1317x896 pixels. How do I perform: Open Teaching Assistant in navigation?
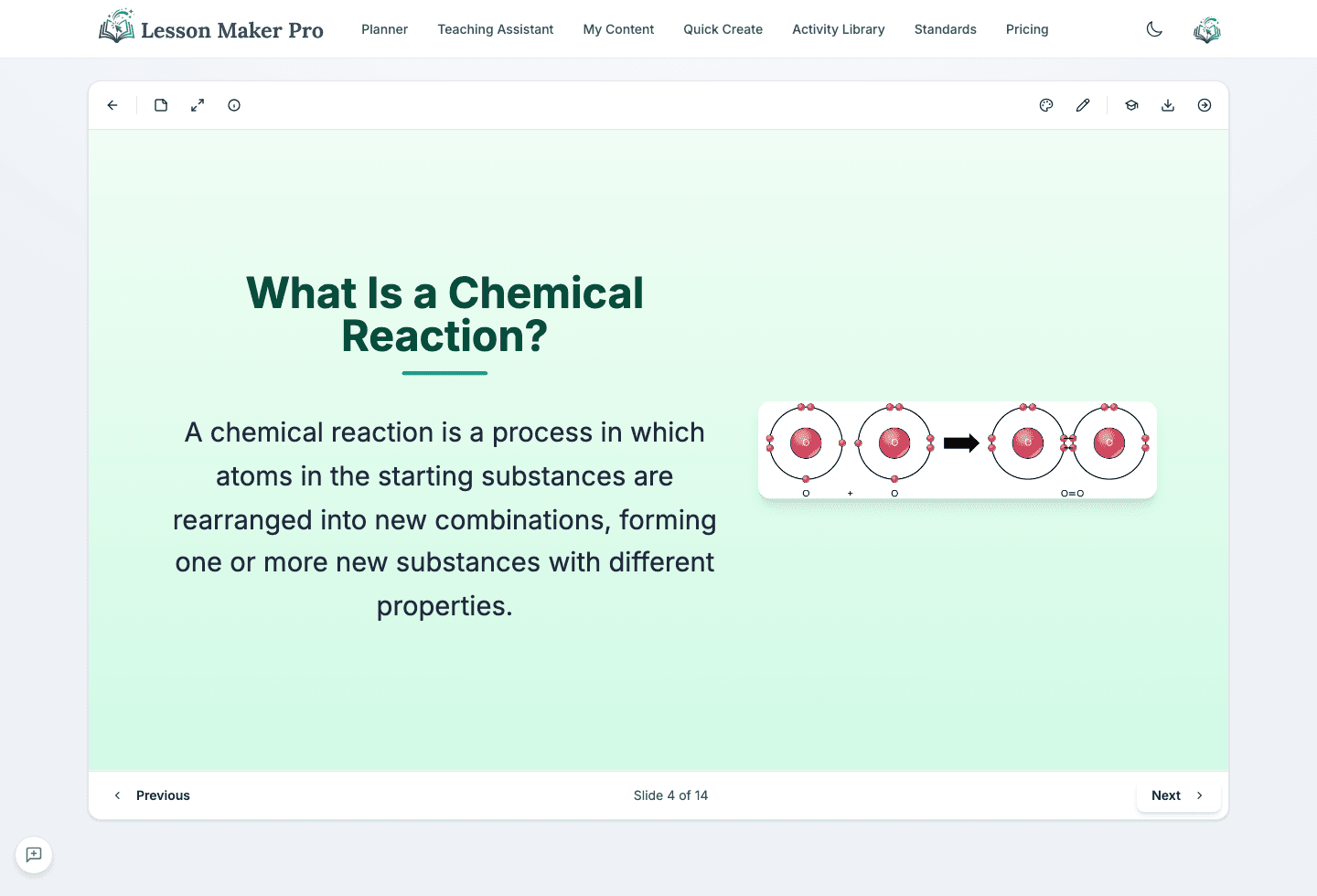(x=496, y=29)
